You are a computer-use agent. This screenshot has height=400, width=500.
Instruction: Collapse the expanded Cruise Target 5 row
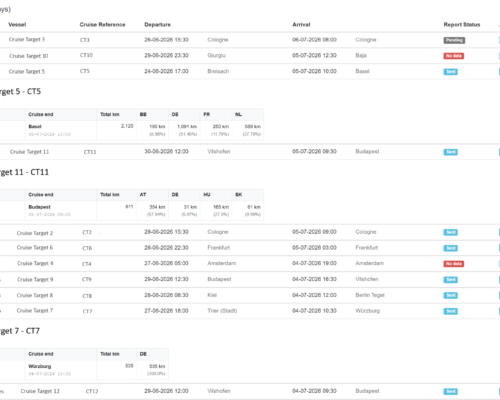(250, 71)
